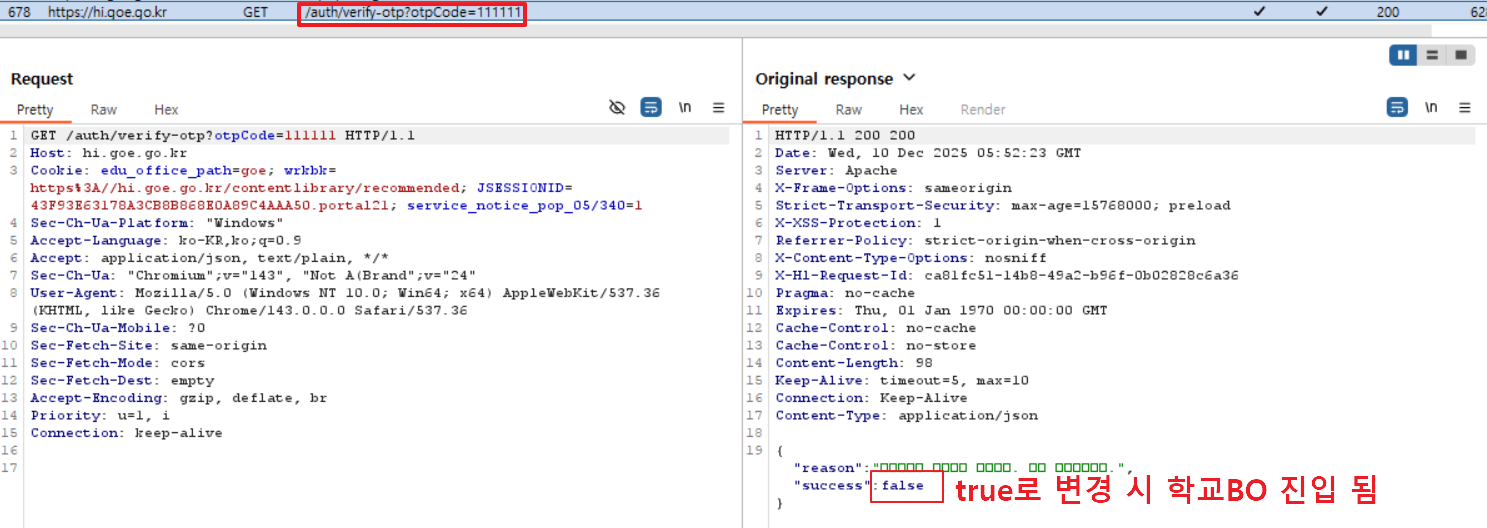The height and width of the screenshot is (528, 1487).
Task: Toggle the request's hide-inspector eye icon
Action: [x=617, y=108]
